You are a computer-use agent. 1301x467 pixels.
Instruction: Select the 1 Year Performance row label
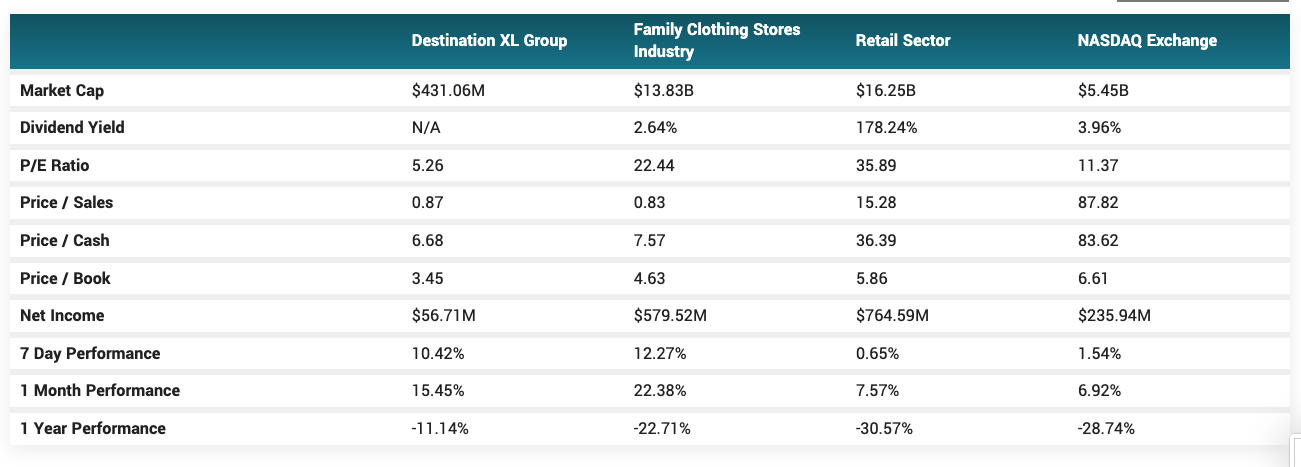(x=93, y=428)
